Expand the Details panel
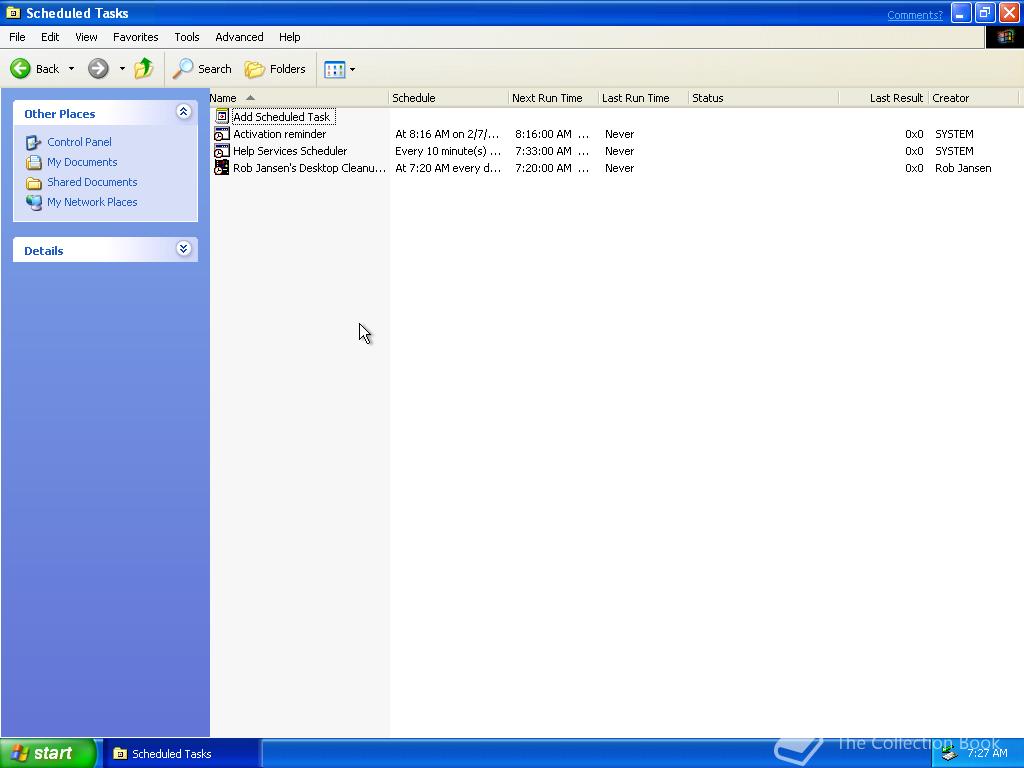The width and height of the screenshot is (1024, 768). pyautogui.click(x=184, y=249)
